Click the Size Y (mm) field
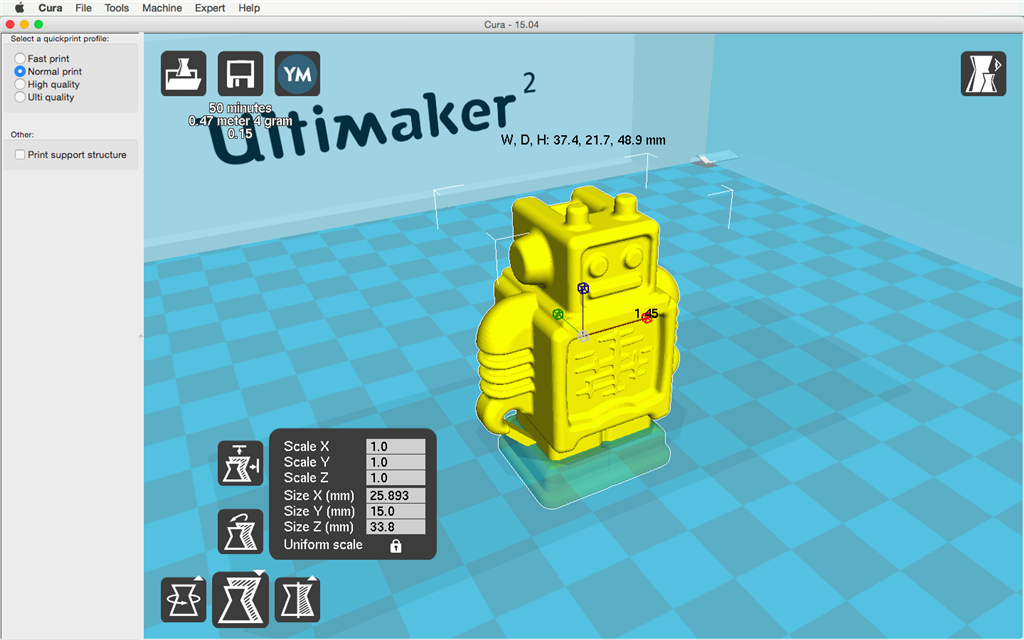This screenshot has height=640, width=1024. (x=396, y=511)
